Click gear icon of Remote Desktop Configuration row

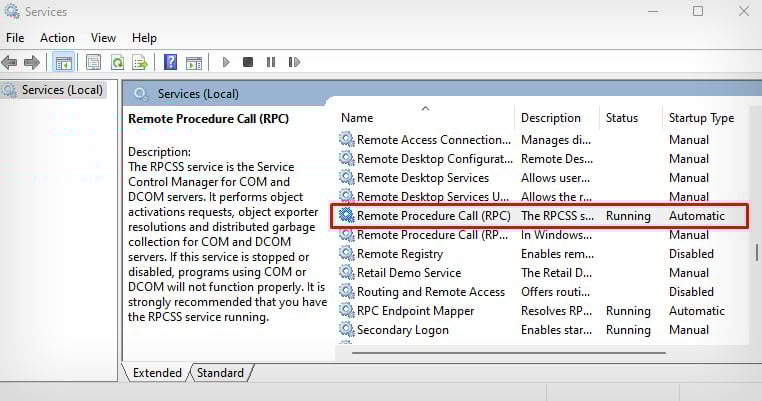click(x=346, y=158)
